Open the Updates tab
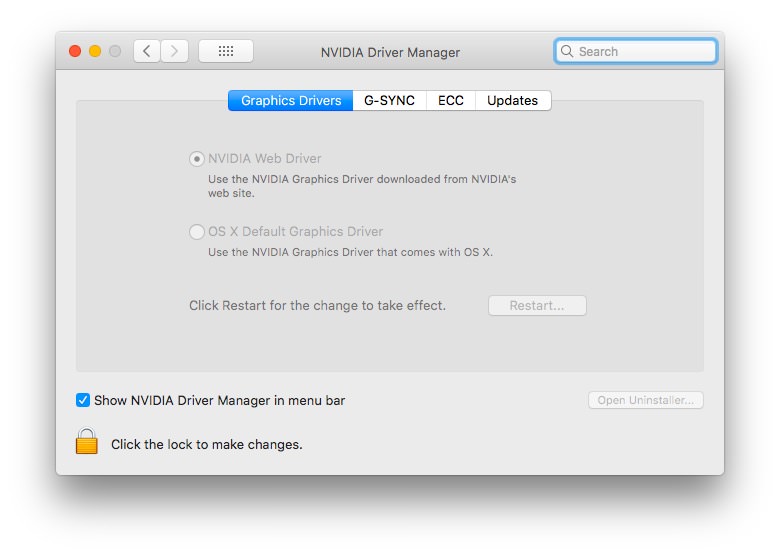The width and height of the screenshot is (780, 555). coord(512,100)
